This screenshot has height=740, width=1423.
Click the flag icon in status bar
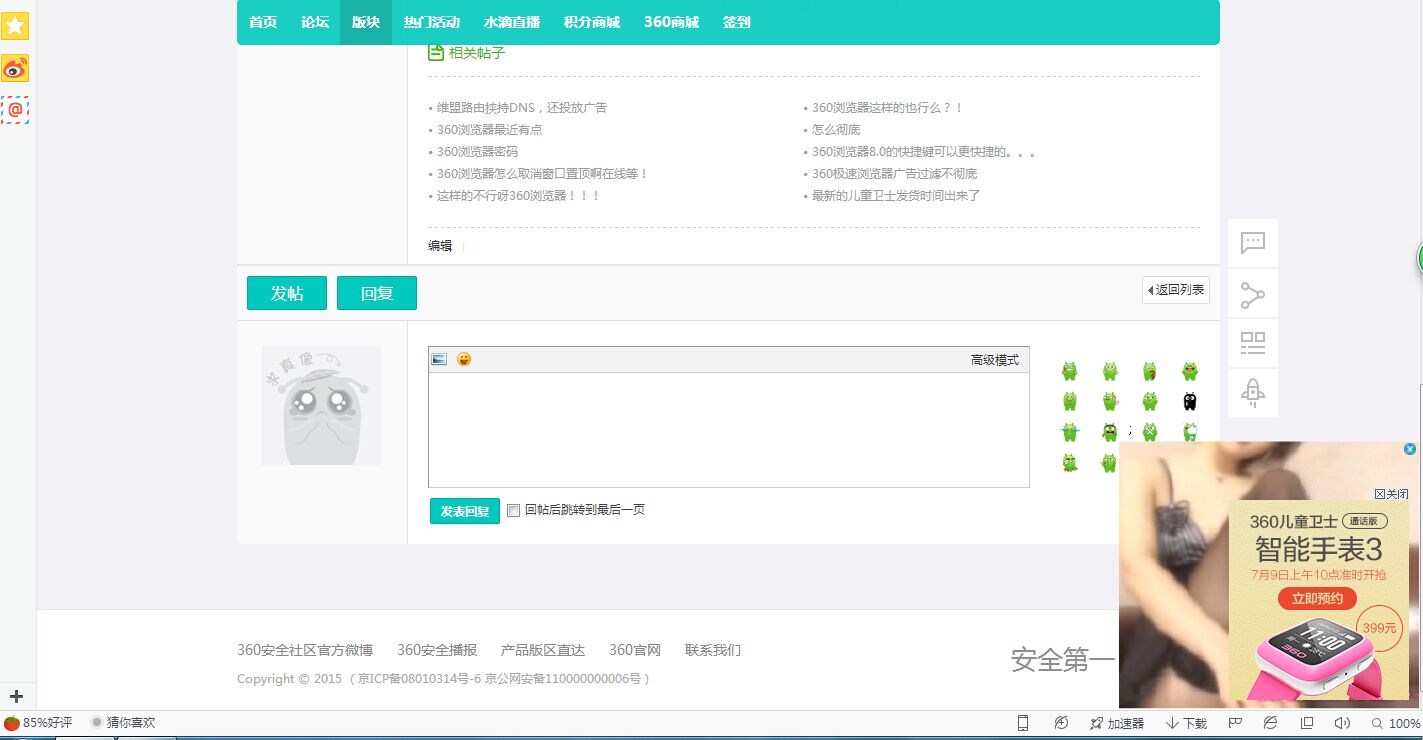(1236, 723)
